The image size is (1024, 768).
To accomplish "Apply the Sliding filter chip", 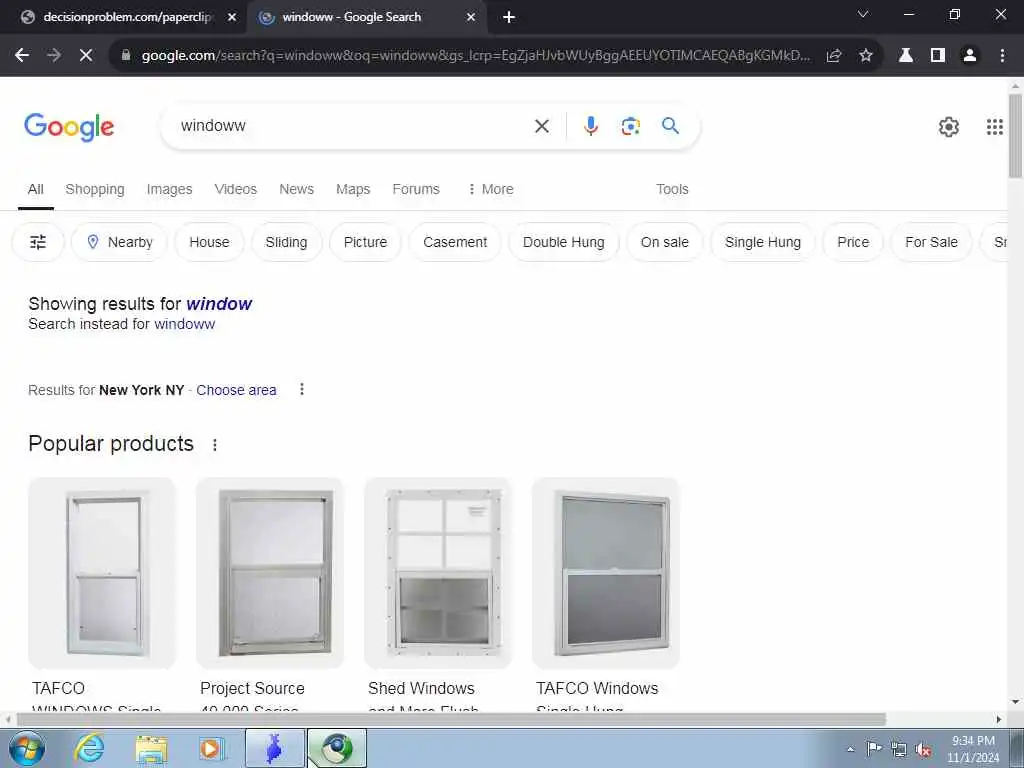I will [286, 242].
